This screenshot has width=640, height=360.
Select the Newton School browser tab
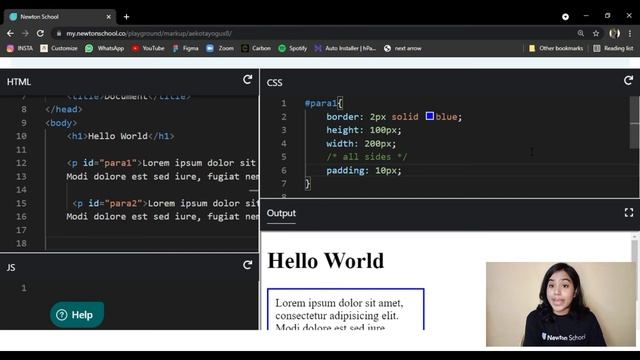60,17
